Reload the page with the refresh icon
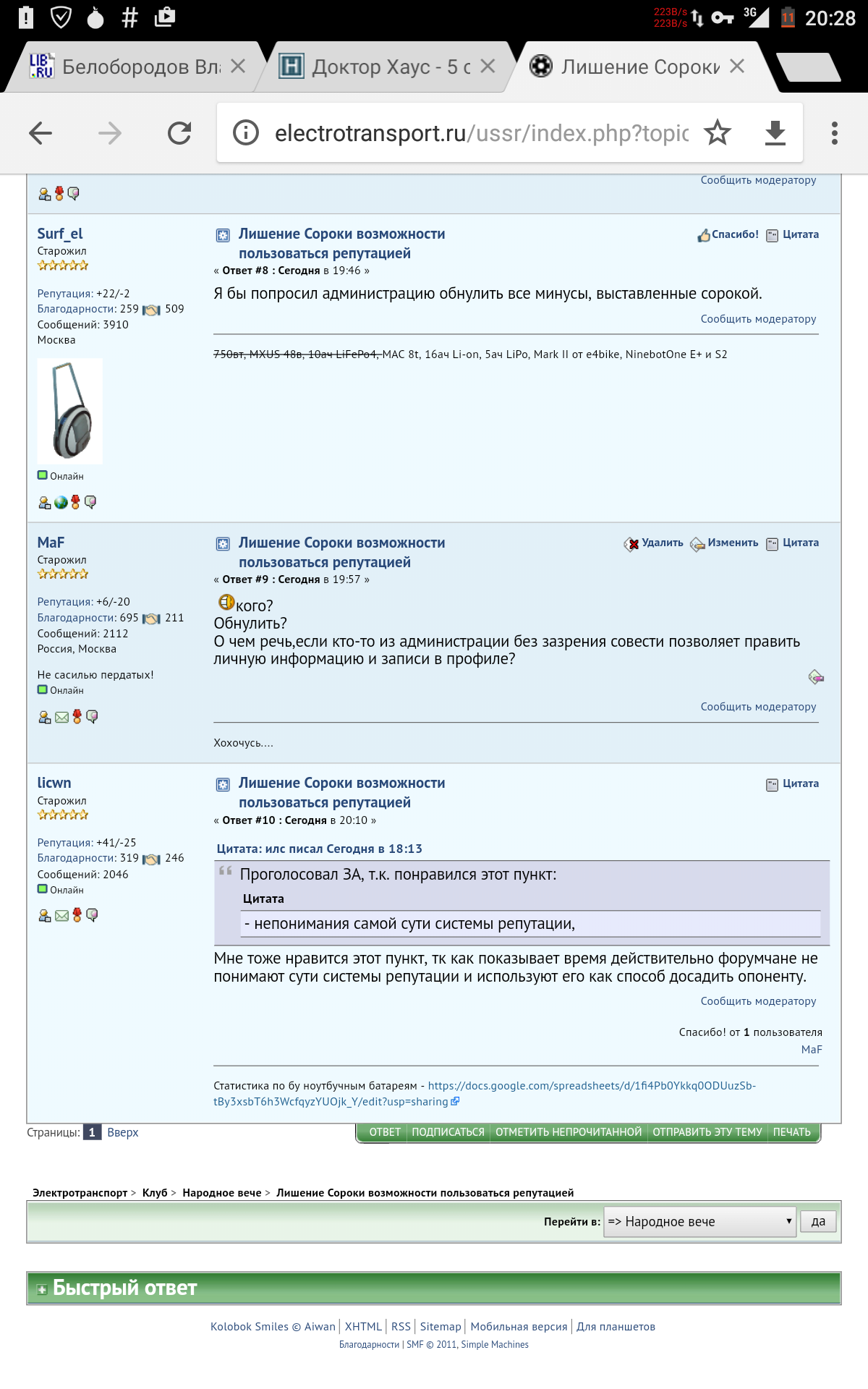Image resolution: width=868 pixels, height=1389 pixels. tap(179, 133)
